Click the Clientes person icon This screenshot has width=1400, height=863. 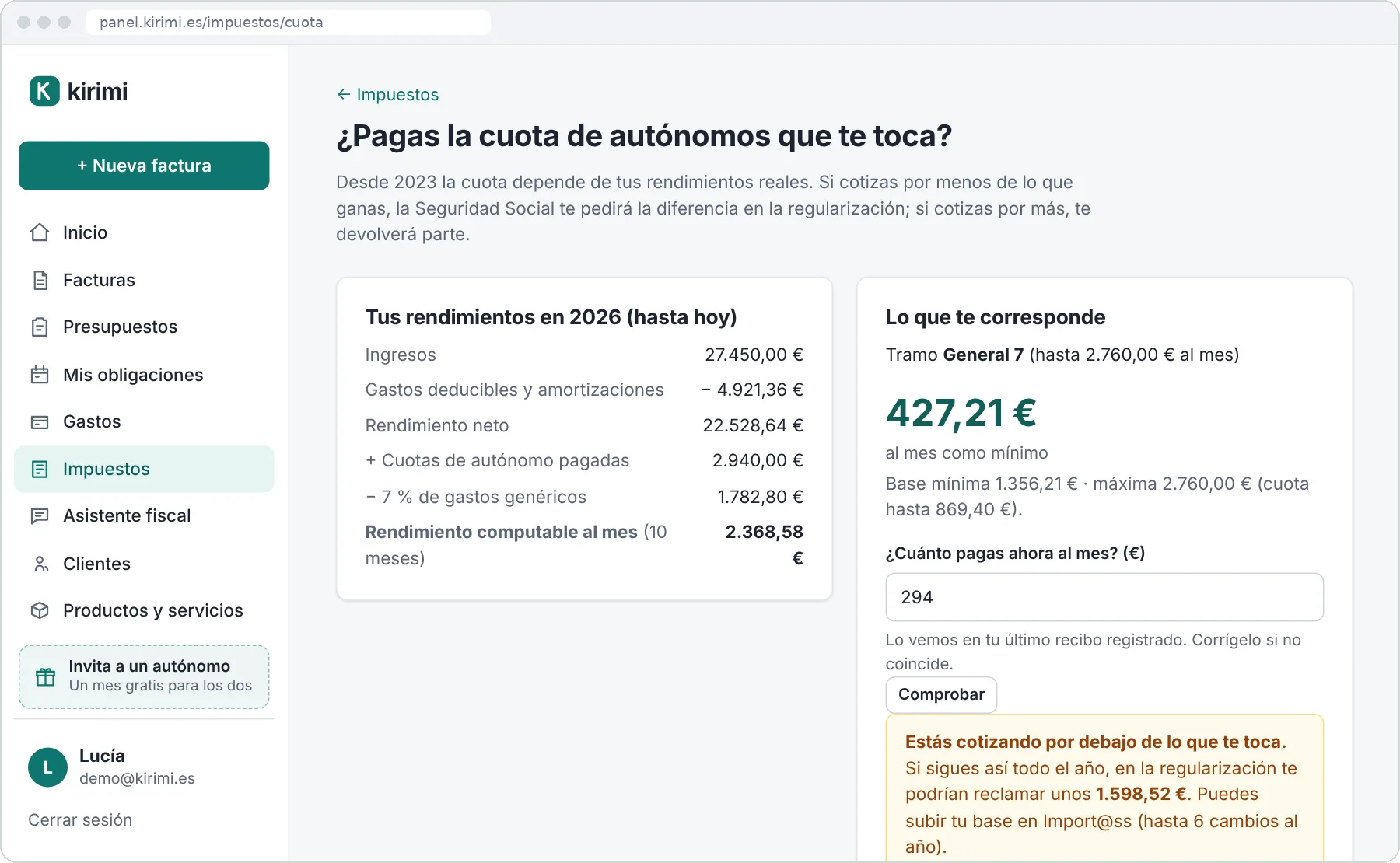click(x=40, y=564)
